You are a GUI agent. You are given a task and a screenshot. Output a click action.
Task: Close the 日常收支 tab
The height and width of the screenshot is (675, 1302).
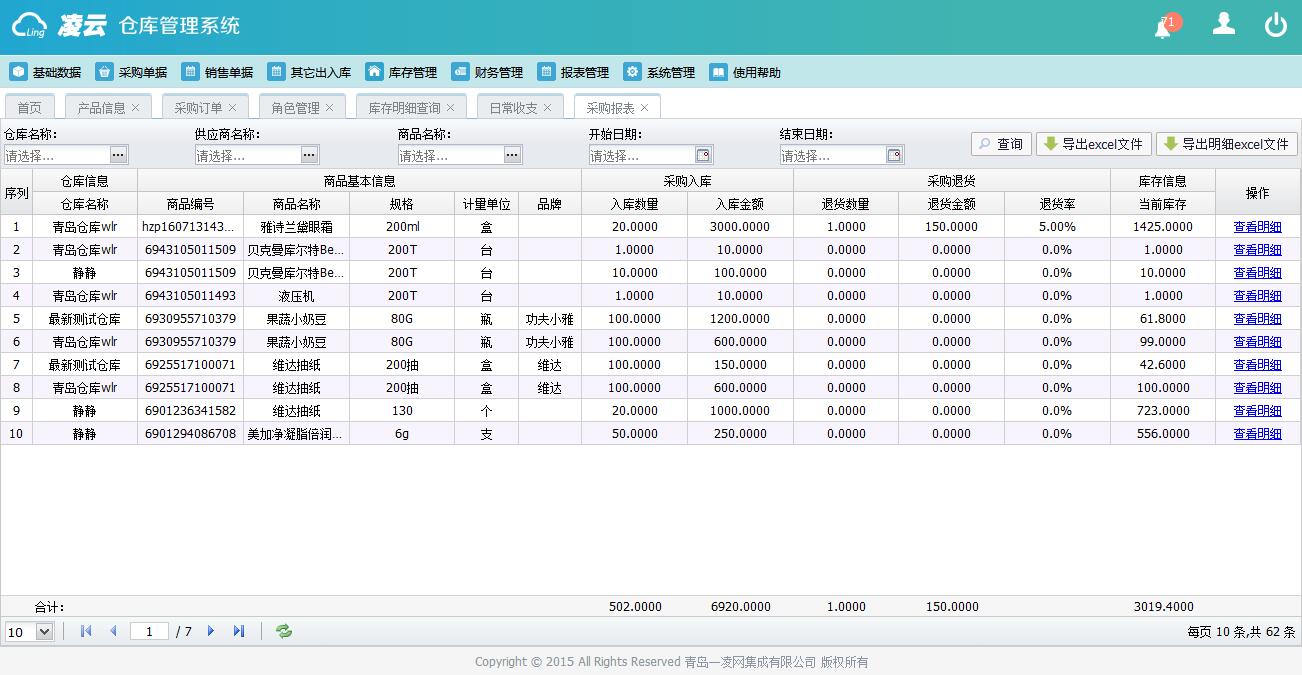point(547,108)
